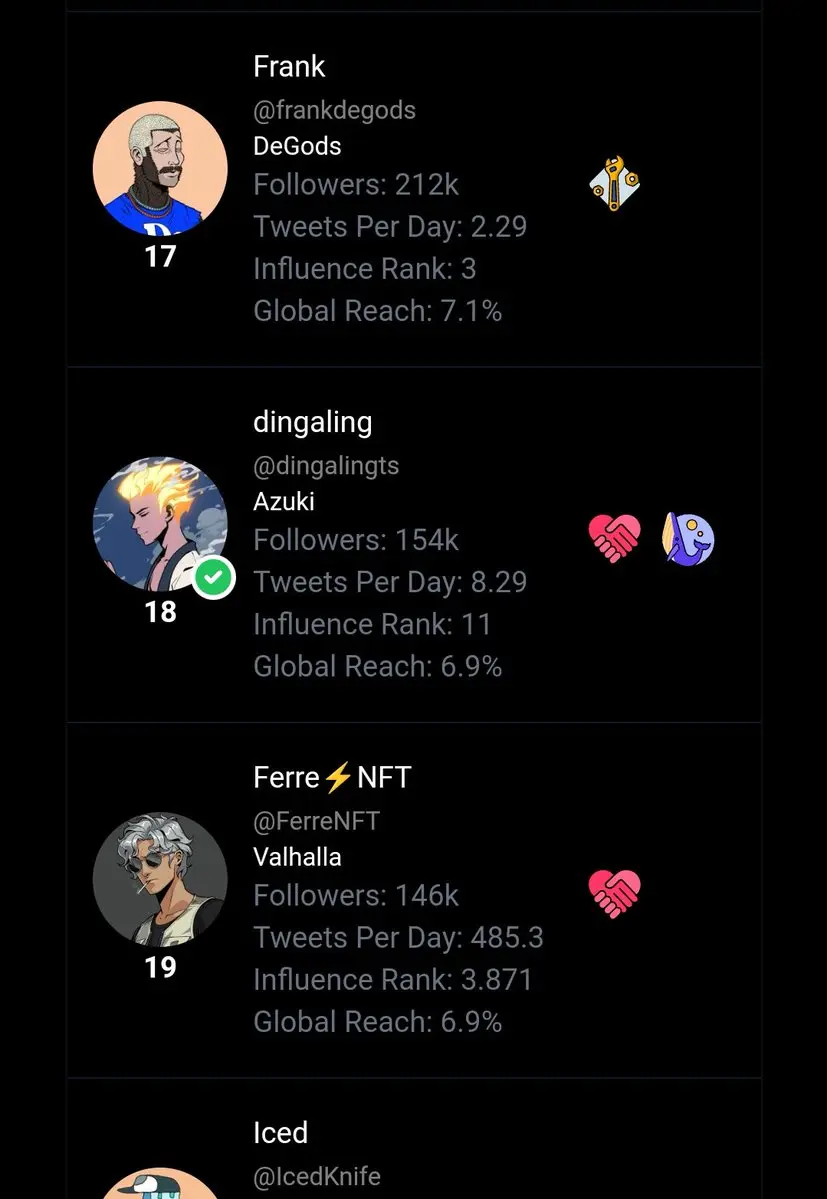
Task: Click the handshake heart badge beside dingaling
Action: [x=615, y=538]
